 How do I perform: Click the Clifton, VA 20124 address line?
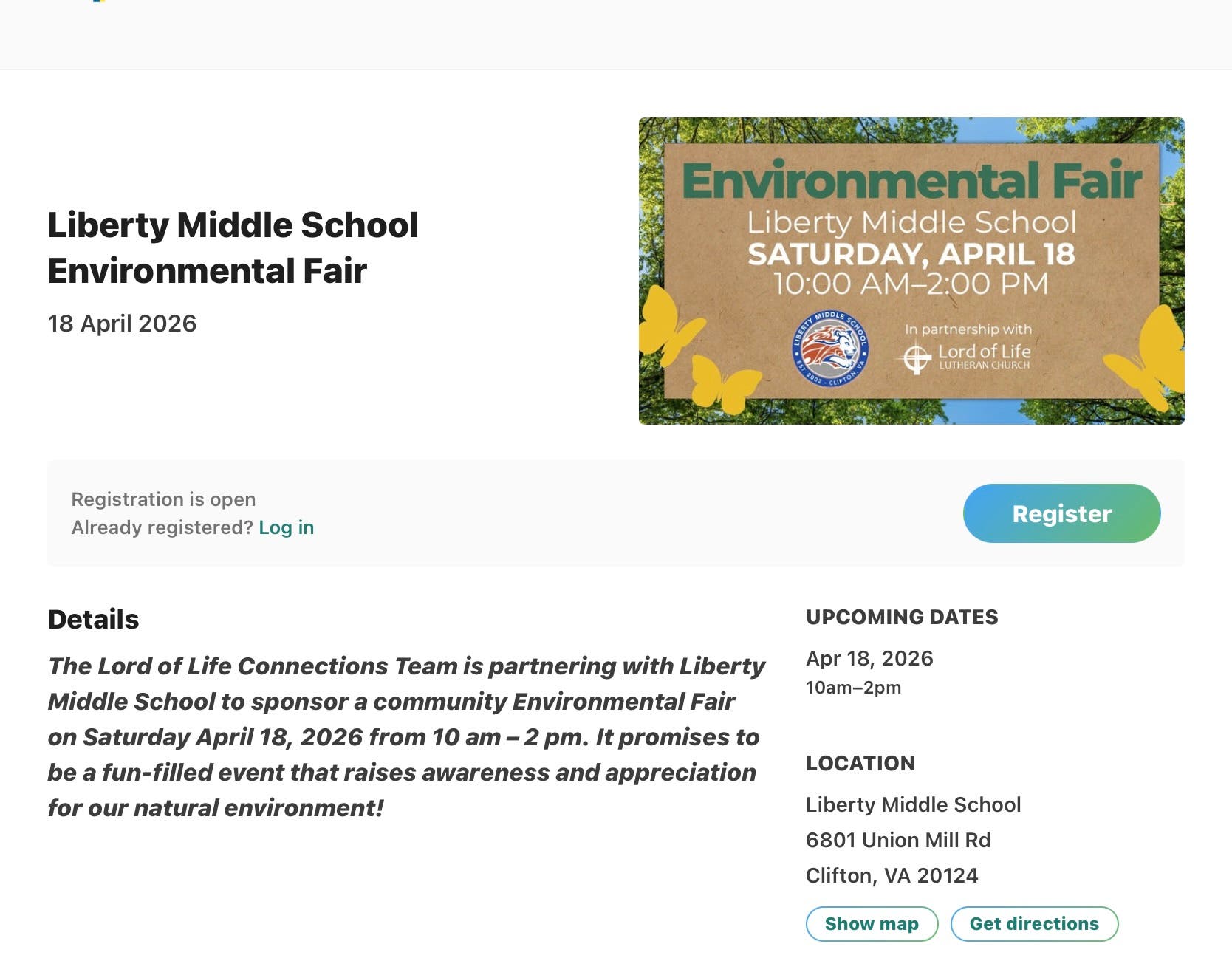891,875
